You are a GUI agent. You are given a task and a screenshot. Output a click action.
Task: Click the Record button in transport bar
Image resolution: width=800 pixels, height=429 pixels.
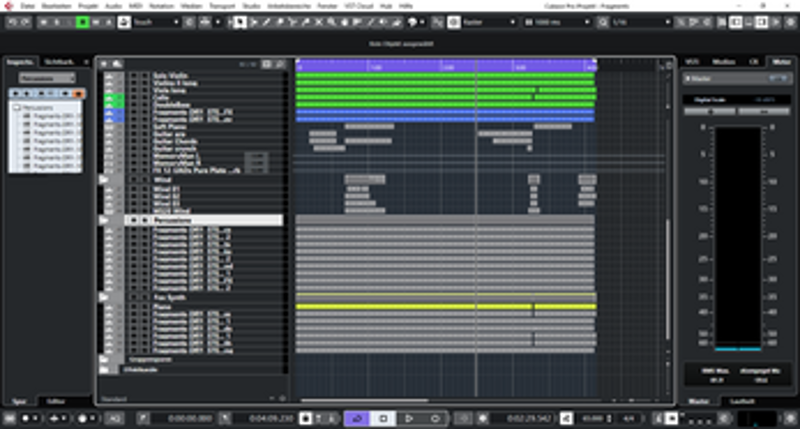435,418
